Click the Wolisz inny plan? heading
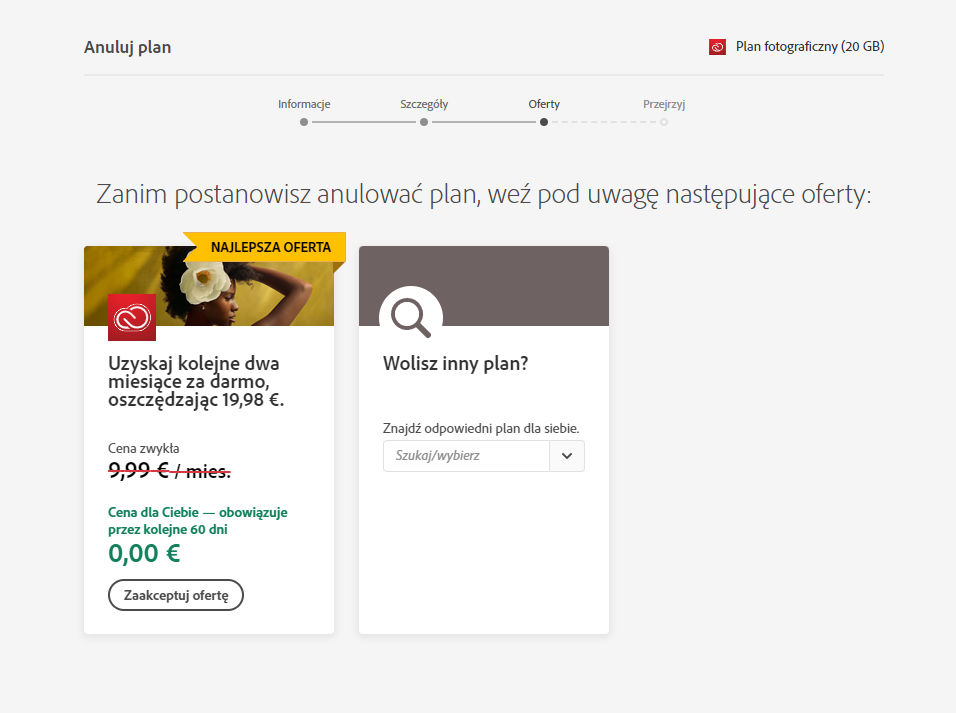The width and height of the screenshot is (956, 713). [x=455, y=363]
